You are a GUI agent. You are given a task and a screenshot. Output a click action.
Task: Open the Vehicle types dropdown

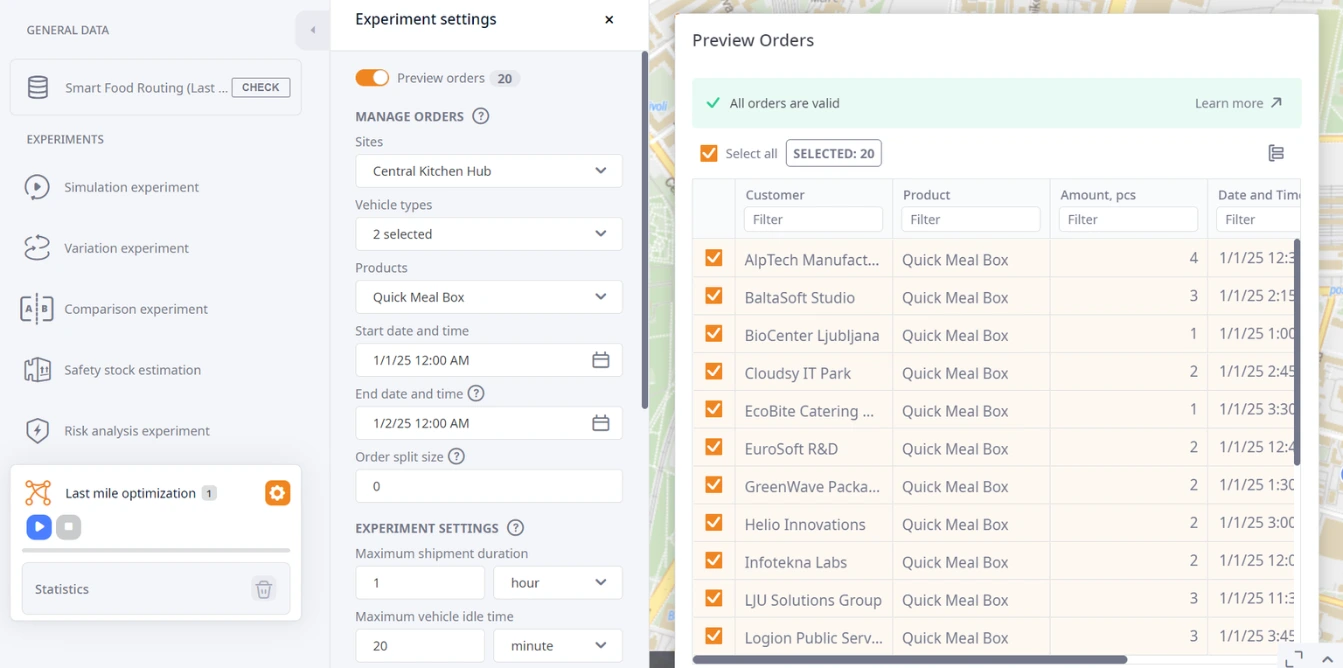point(489,234)
